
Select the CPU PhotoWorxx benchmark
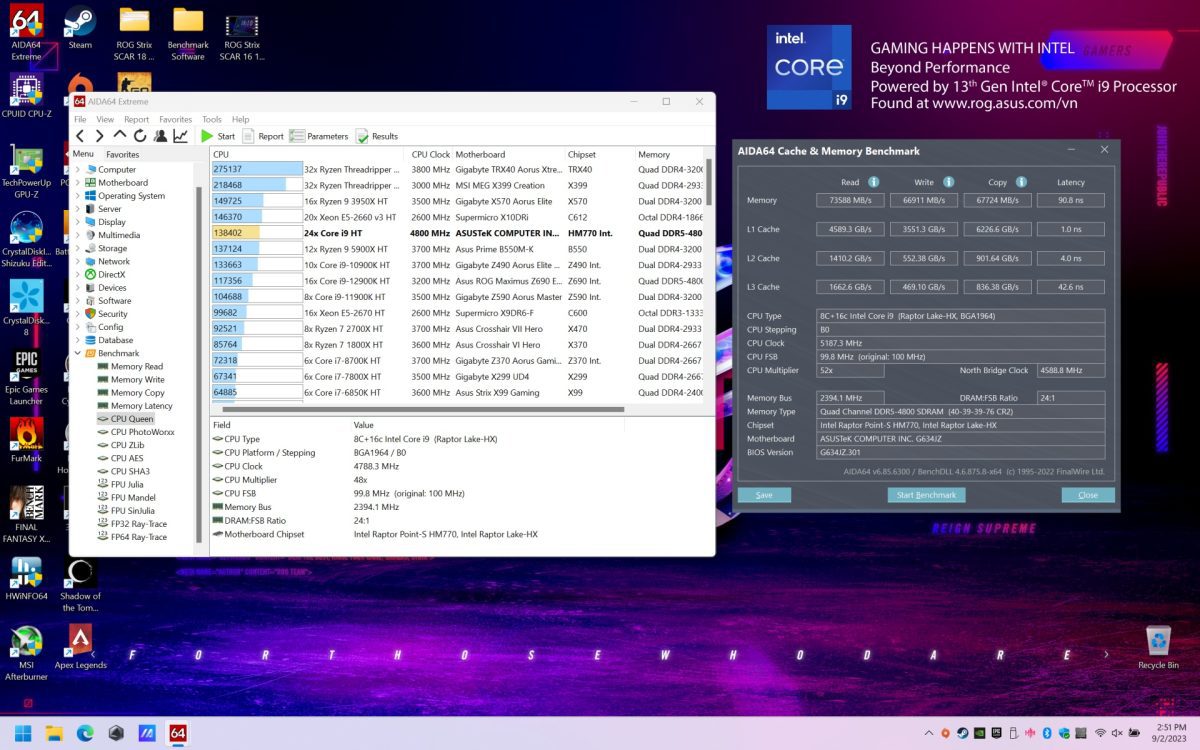(x=136, y=432)
